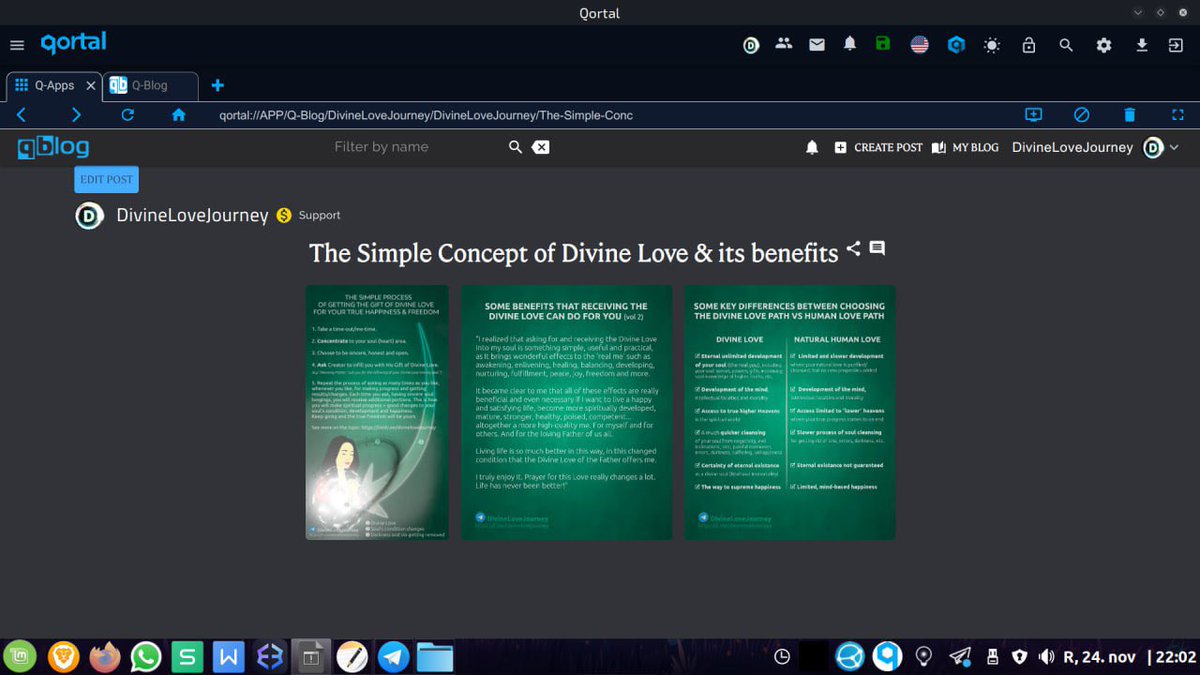
Task: Open comments with the chat icon
Action: (877, 248)
